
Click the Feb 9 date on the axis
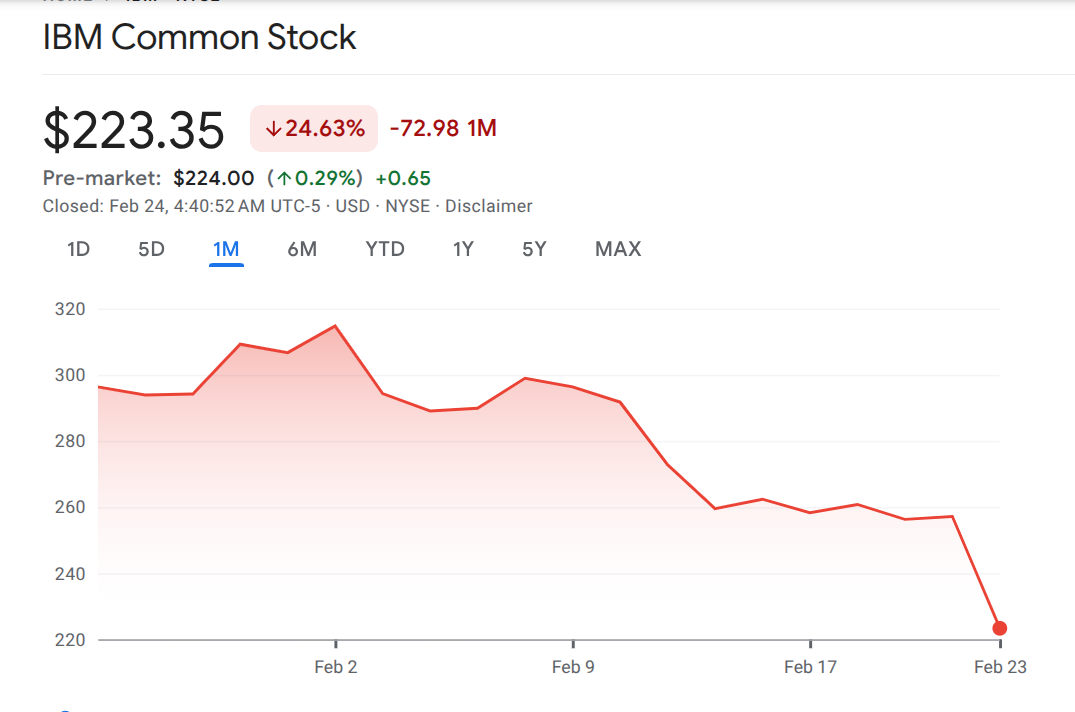573,667
